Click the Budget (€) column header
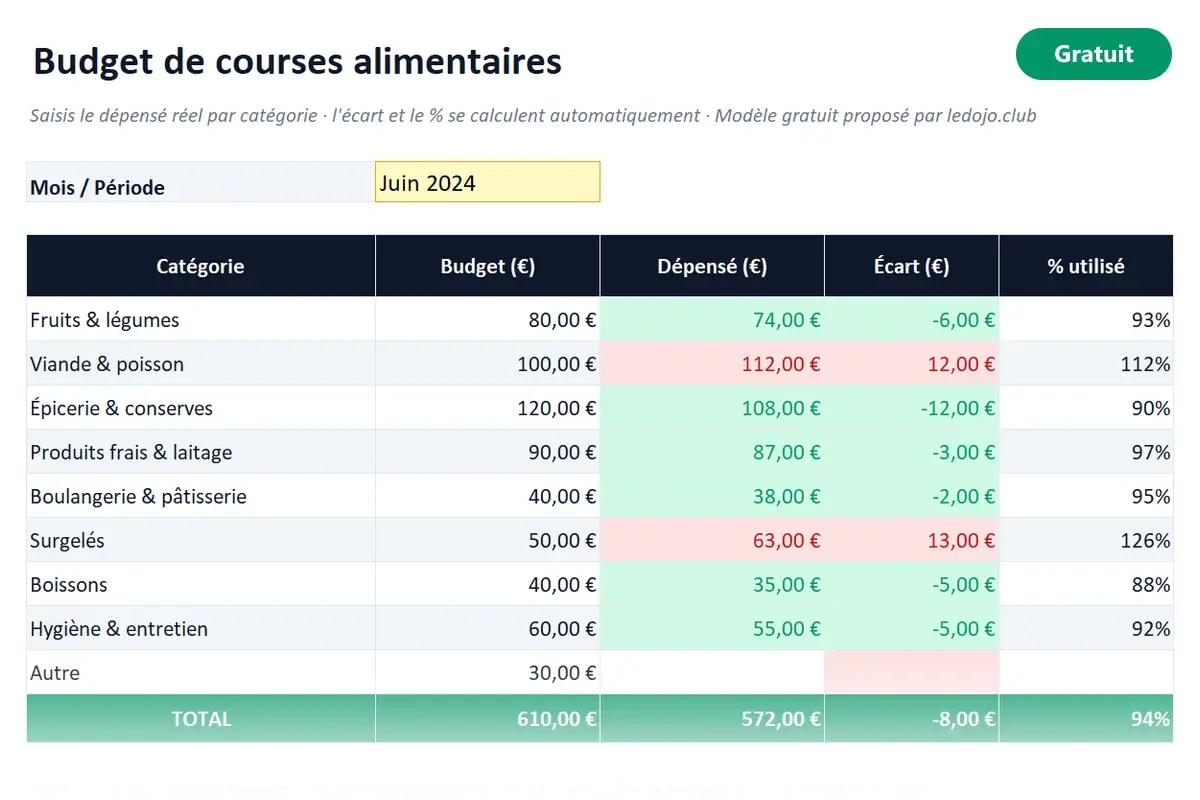 pyautogui.click(x=488, y=266)
